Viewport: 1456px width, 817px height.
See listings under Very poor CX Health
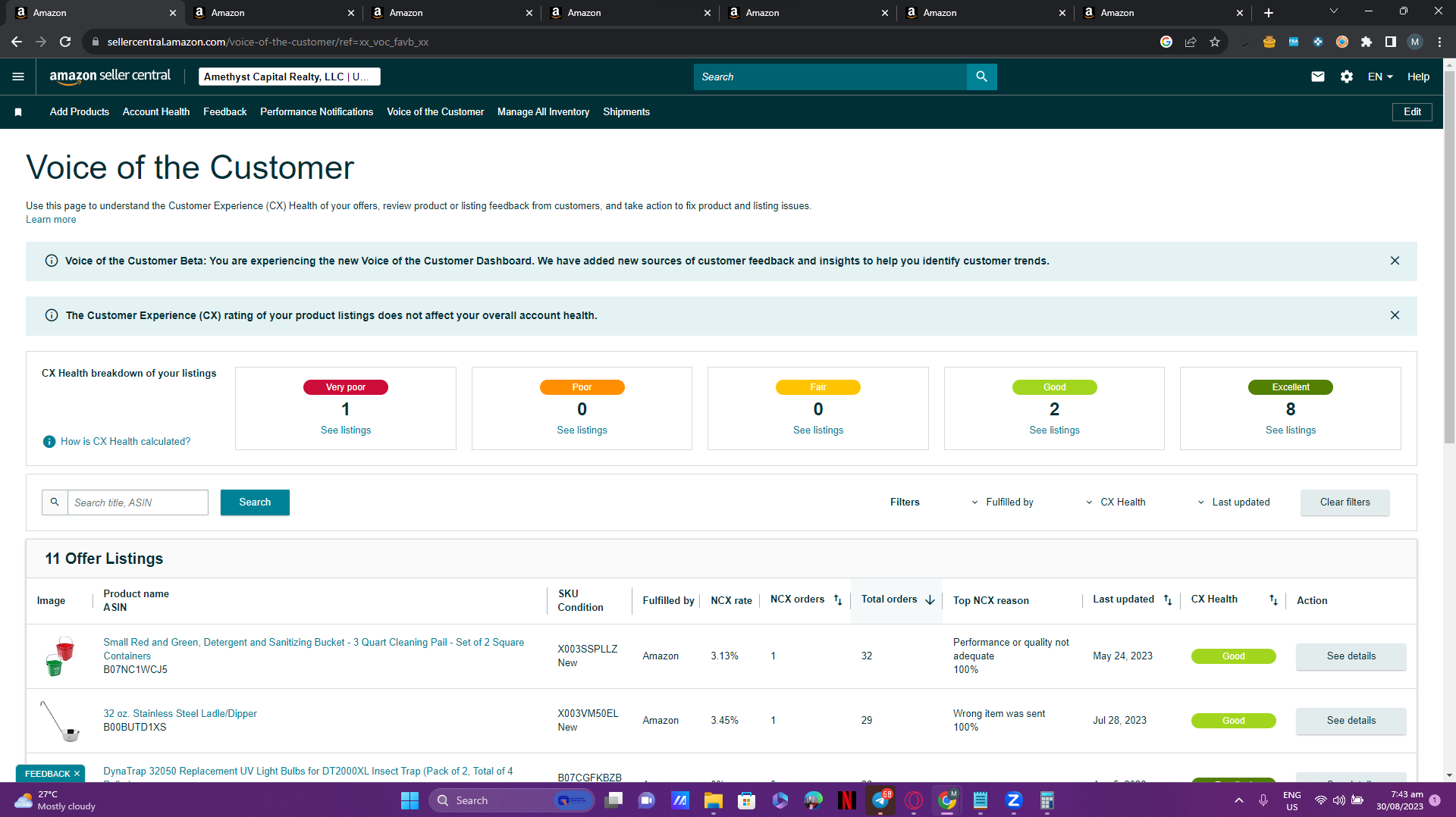point(346,430)
